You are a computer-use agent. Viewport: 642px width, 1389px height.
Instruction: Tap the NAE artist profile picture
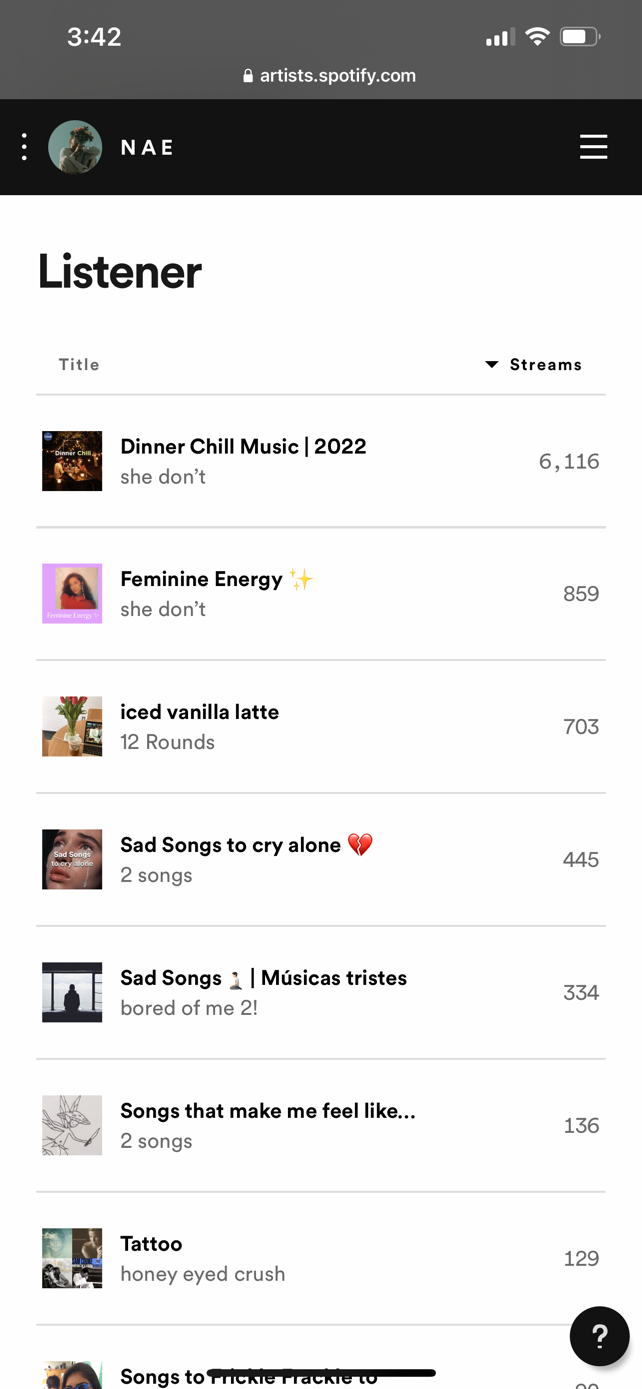click(x=75, y=147)
